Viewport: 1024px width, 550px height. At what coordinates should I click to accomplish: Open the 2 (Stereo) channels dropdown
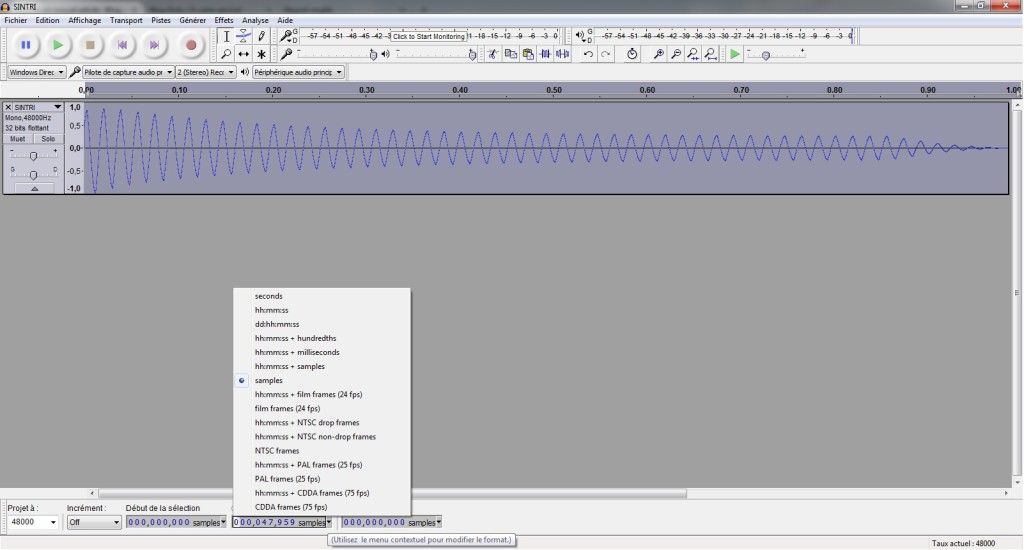pyautogui.click(x=206, y=73)
